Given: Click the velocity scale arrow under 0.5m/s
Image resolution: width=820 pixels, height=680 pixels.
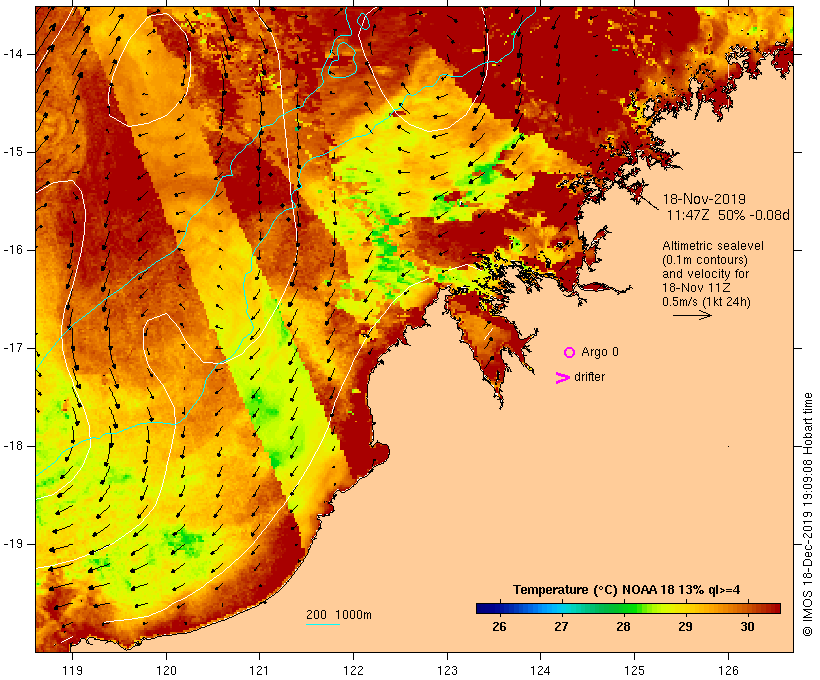Looking at the screenshot, I should click(692, 315).
